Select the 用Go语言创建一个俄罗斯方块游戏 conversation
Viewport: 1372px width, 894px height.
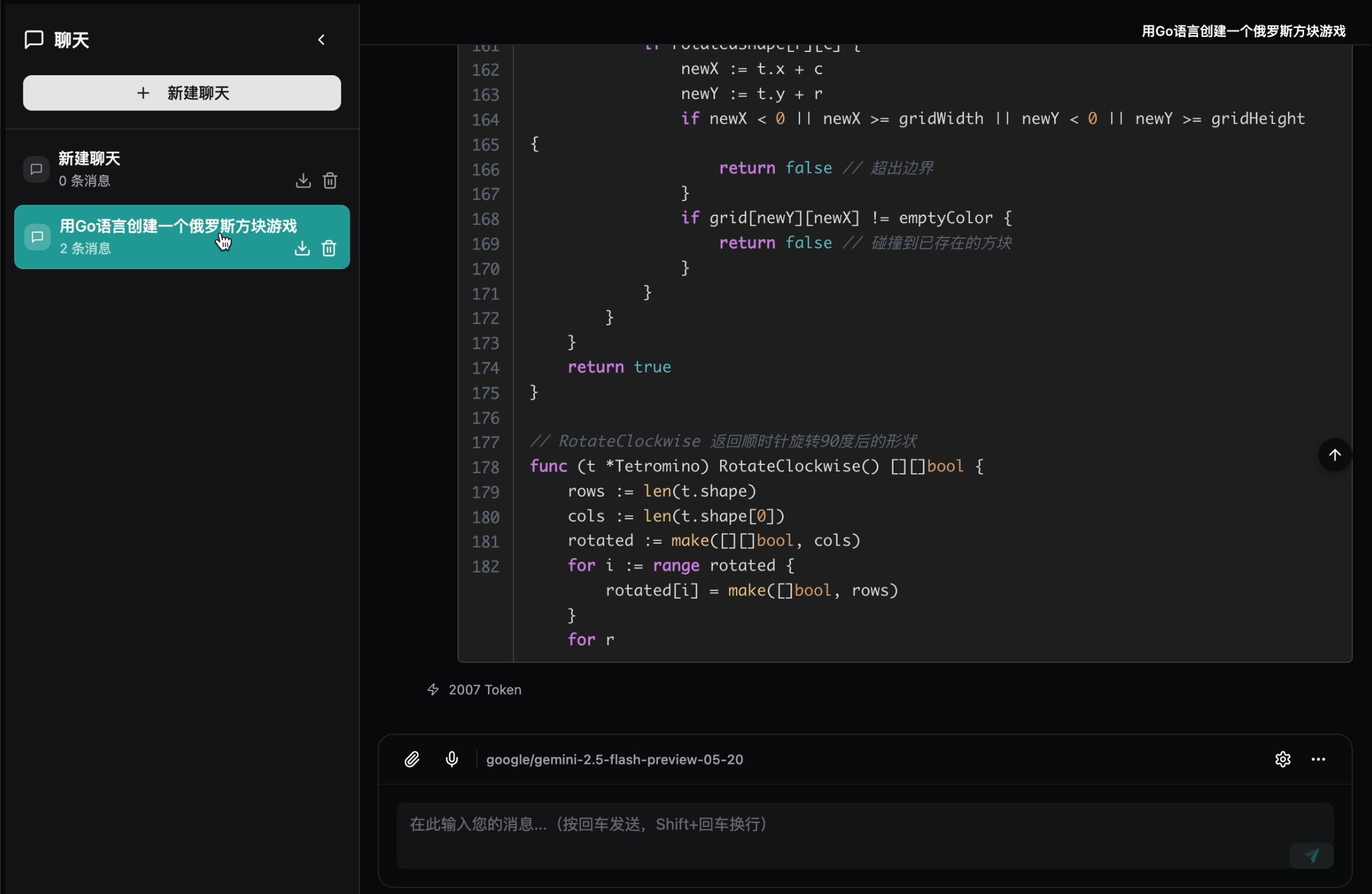[x=182, y=237]
